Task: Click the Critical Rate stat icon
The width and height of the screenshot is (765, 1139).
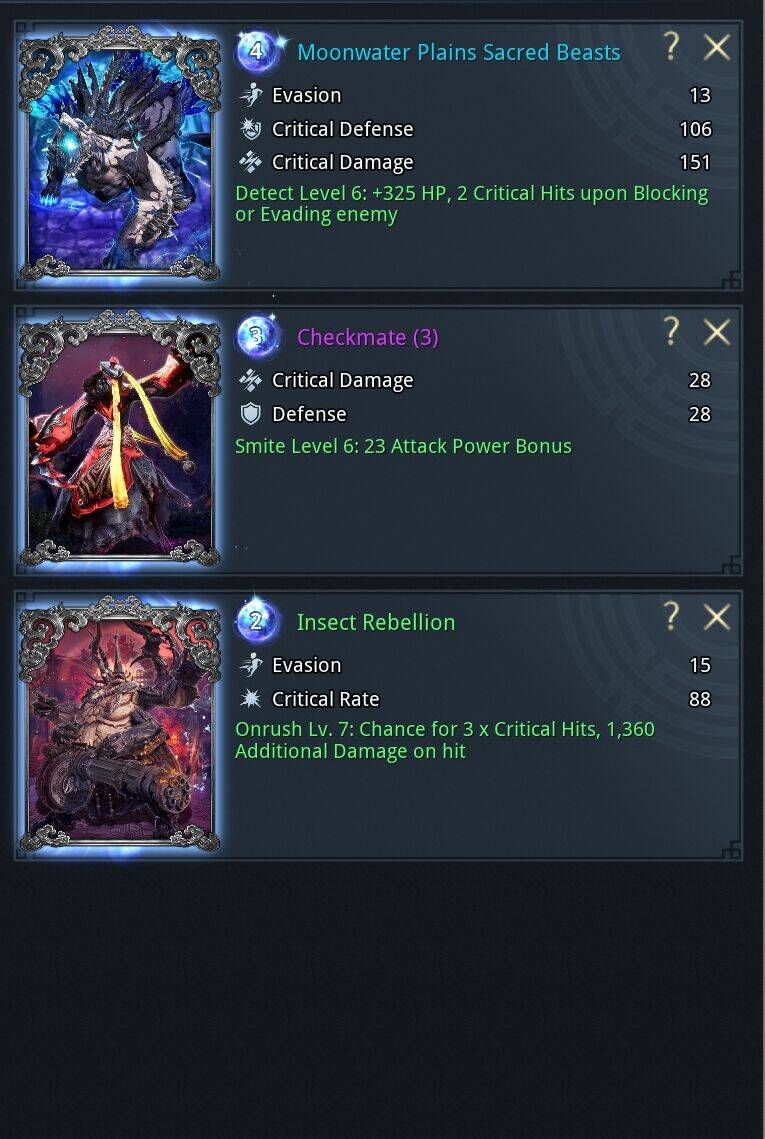Action: (251, 699)
